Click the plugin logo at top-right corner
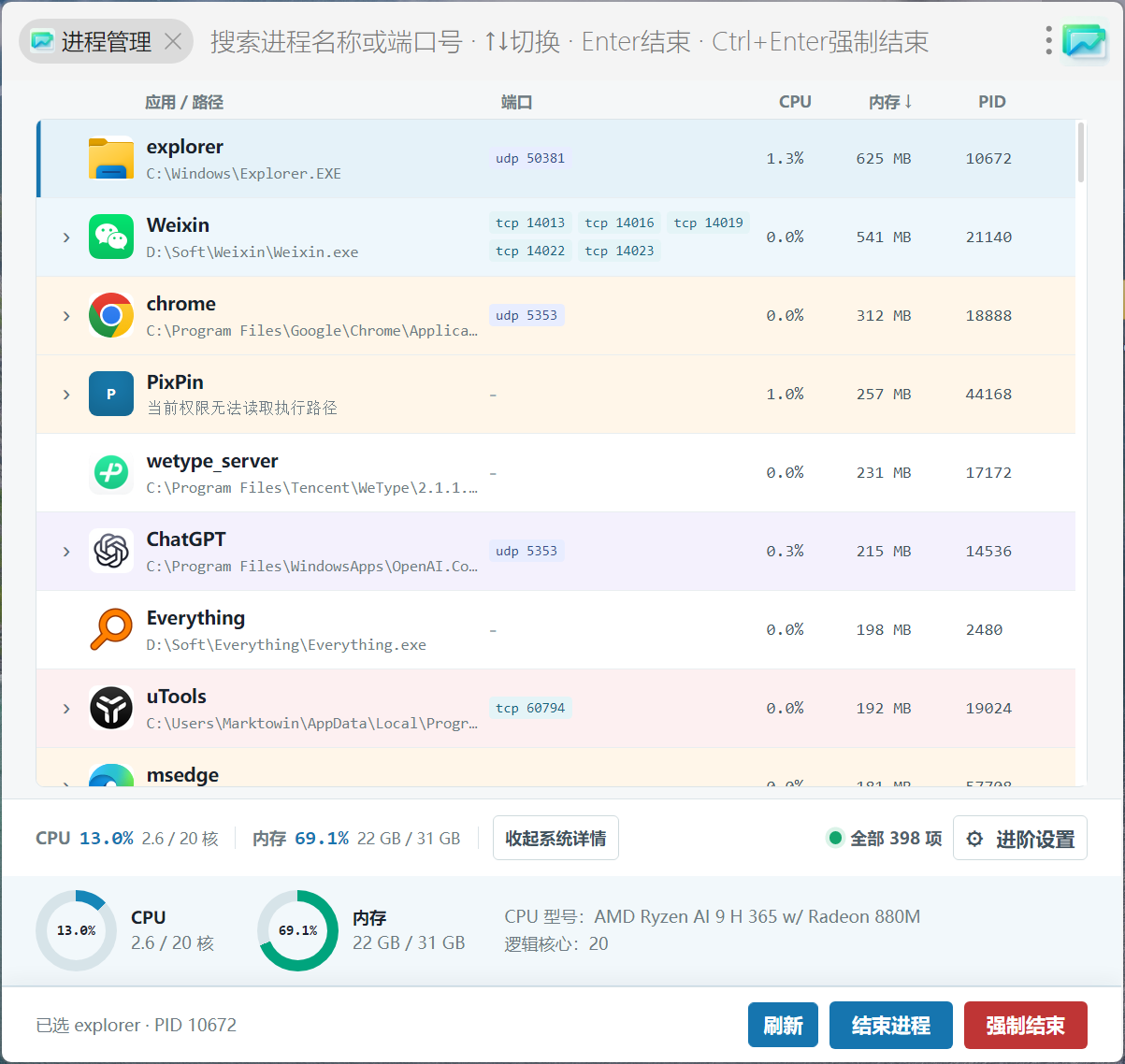The width and height of the screenshot is (1125, 1064). [1084, 41]
